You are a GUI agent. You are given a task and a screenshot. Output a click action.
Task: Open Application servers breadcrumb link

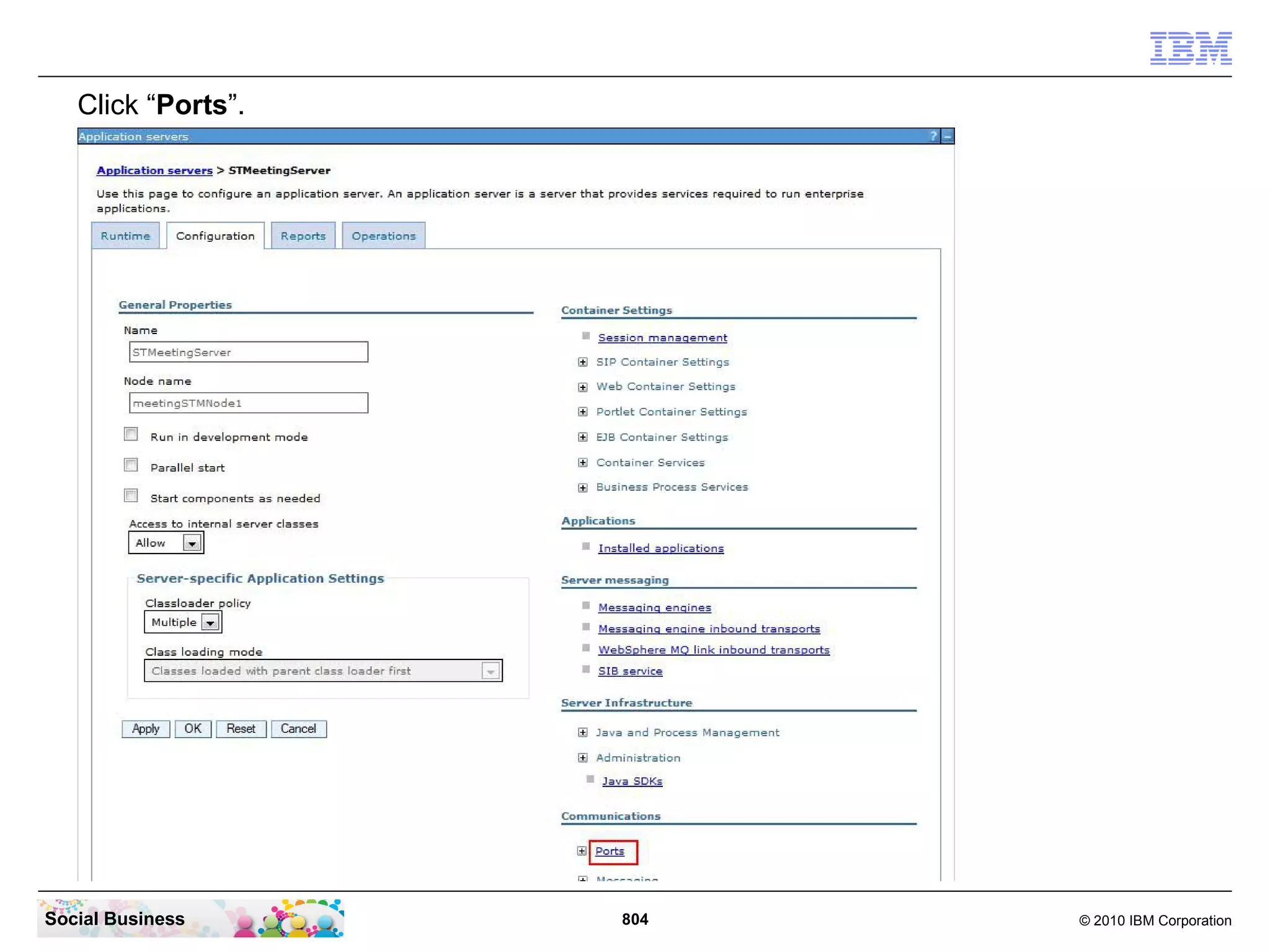click(x=154, y=170)
